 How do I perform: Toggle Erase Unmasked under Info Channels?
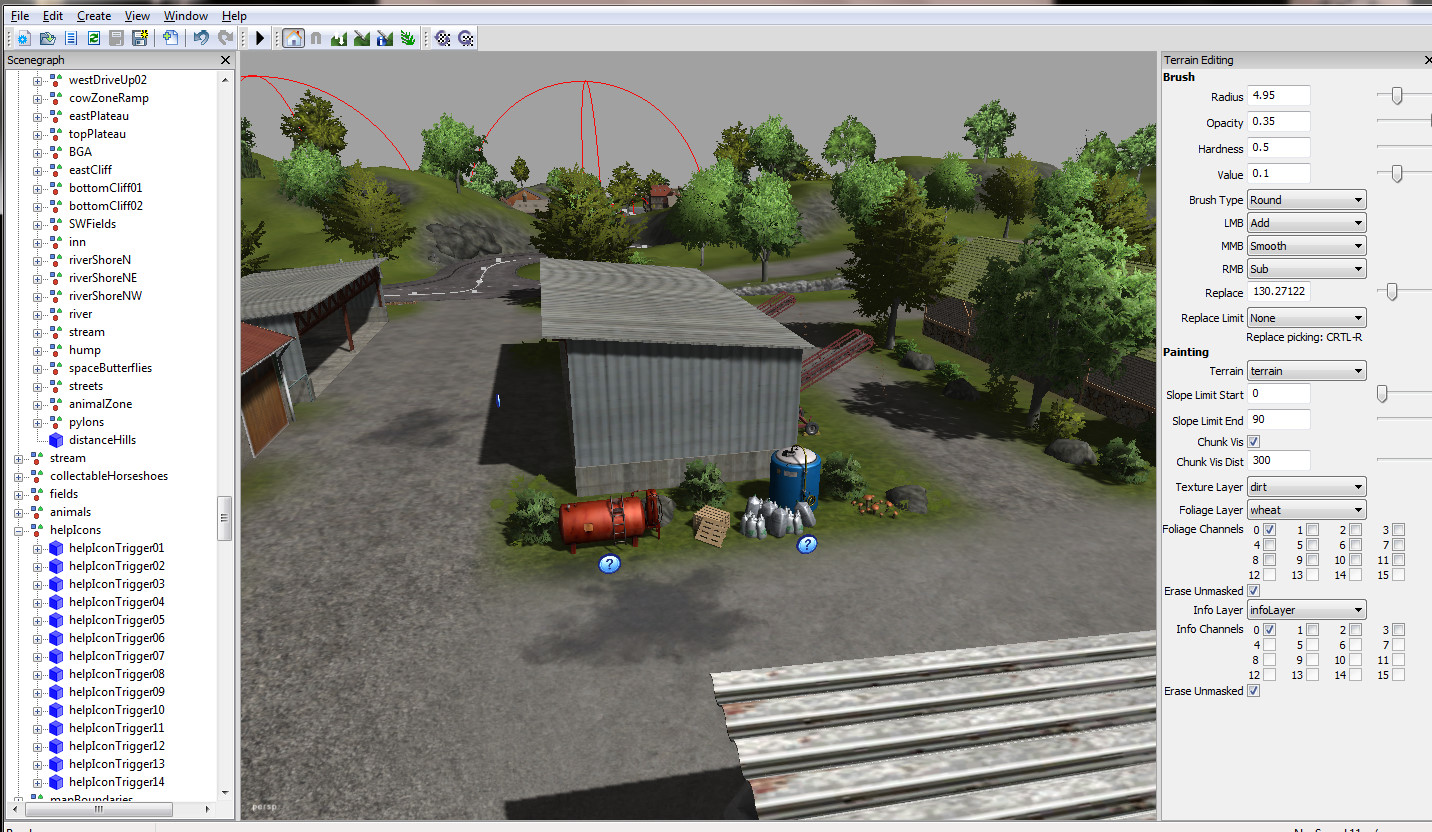point(1254,691)
